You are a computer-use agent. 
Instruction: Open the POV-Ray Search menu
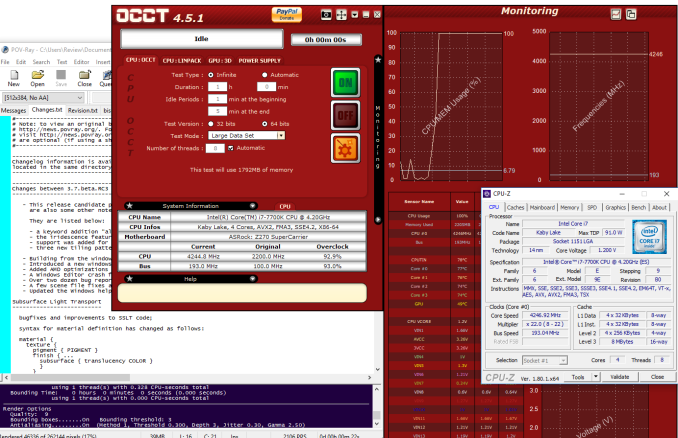tap(41, 62)
